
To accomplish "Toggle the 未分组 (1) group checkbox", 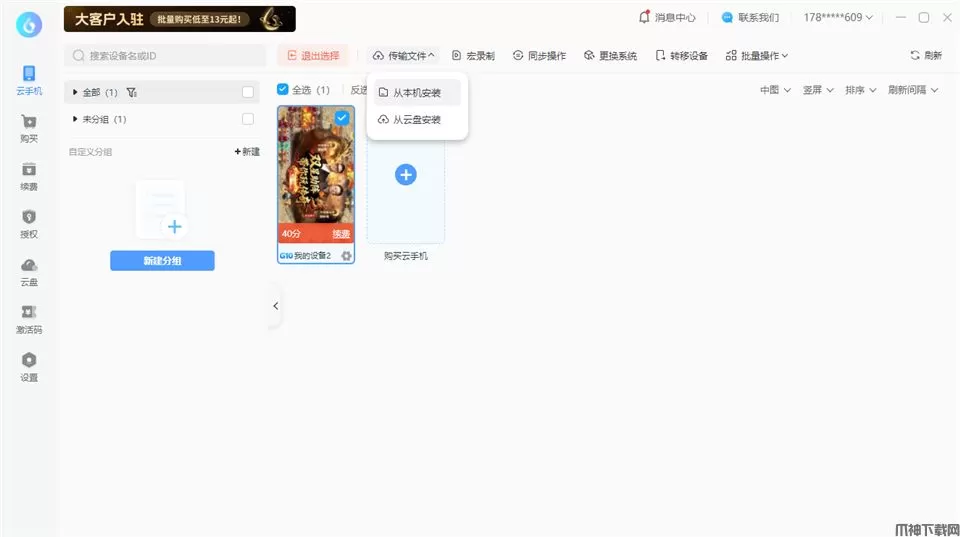I will (248, 119).
